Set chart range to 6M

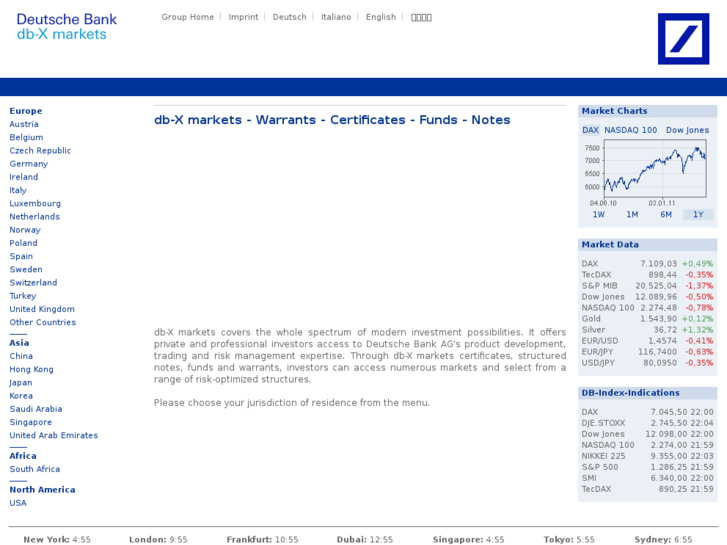point(666,215)
